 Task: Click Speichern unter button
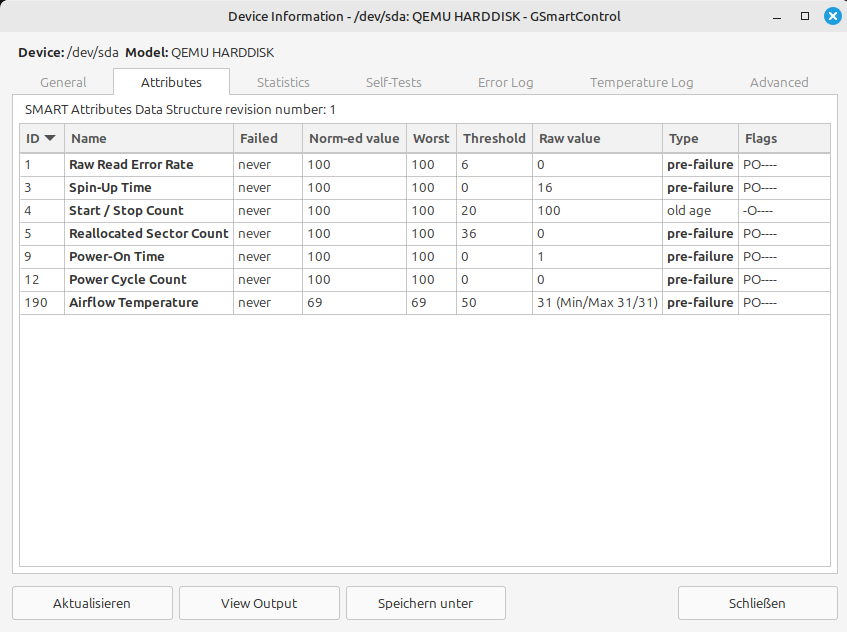pyautogui.click(x=426, y=603)
